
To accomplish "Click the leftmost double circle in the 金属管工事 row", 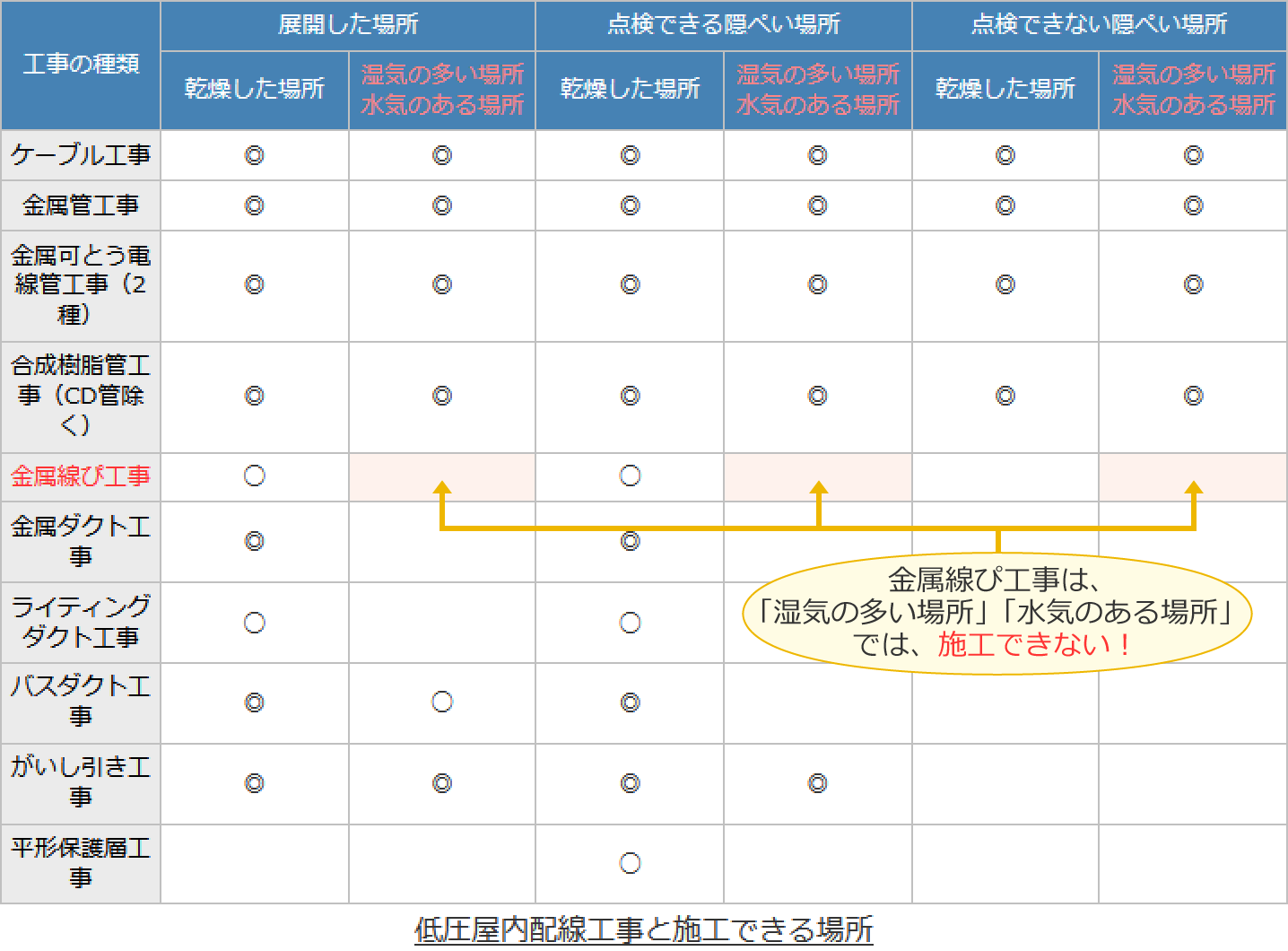I will (x=254, y=205).
